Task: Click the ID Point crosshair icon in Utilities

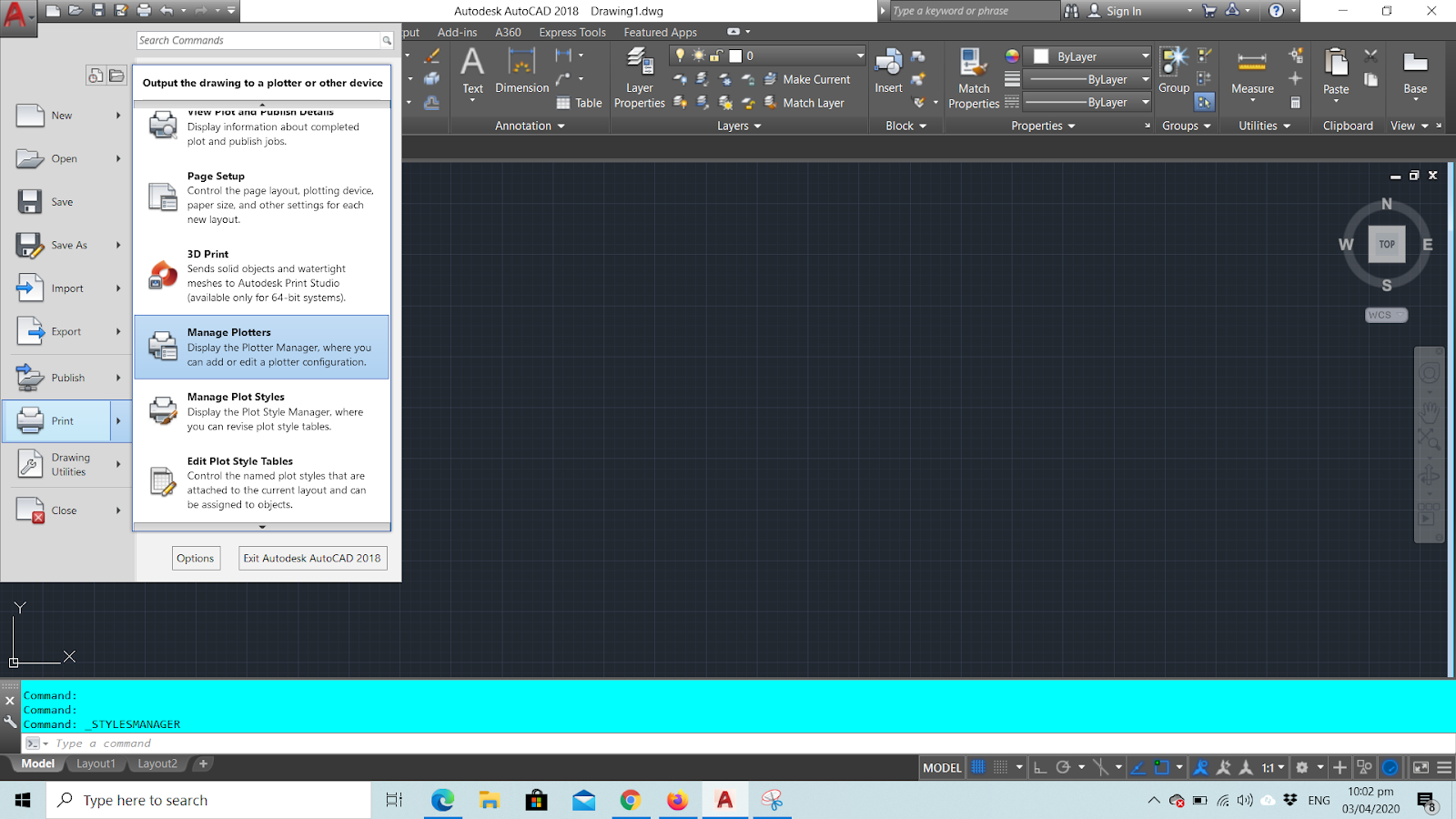Action: 1296,79
